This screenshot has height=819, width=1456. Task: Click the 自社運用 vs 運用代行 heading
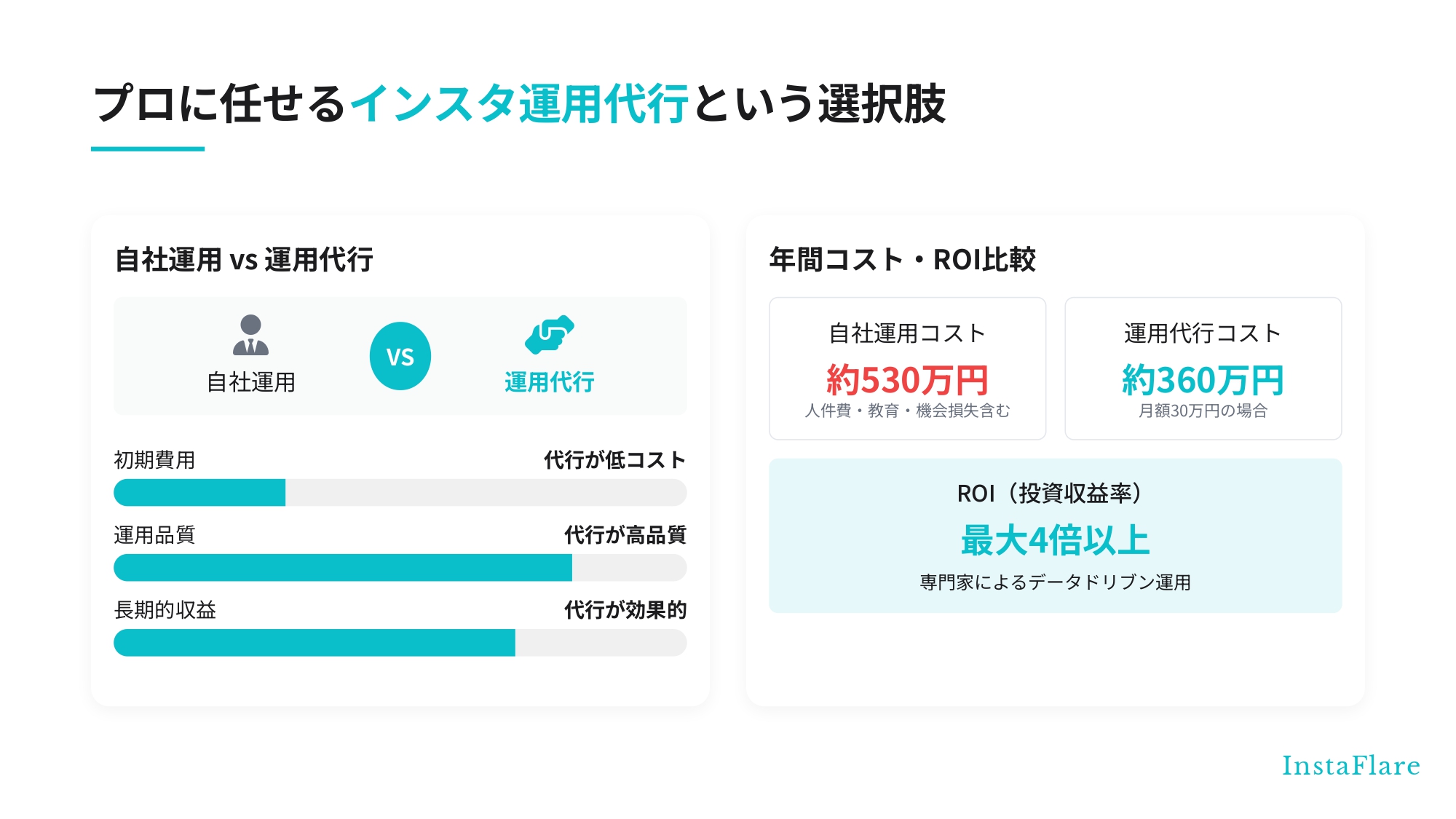[x=244, y=259]
